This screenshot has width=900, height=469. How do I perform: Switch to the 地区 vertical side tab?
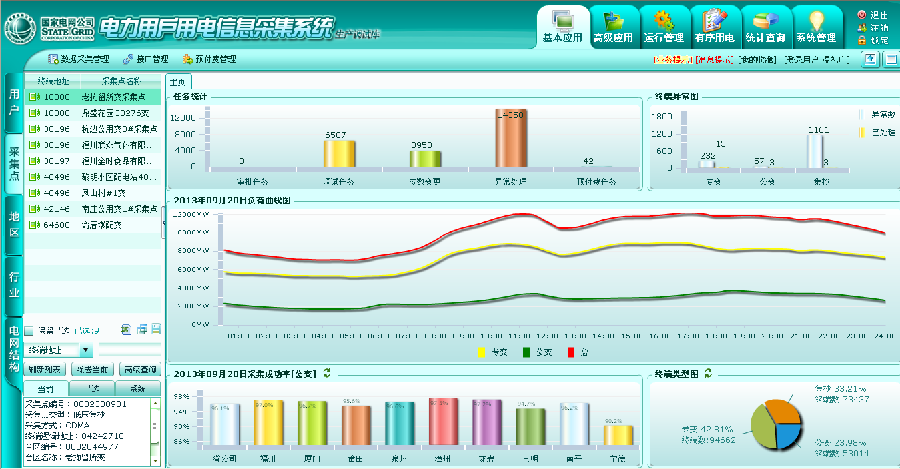pos(13,225)
